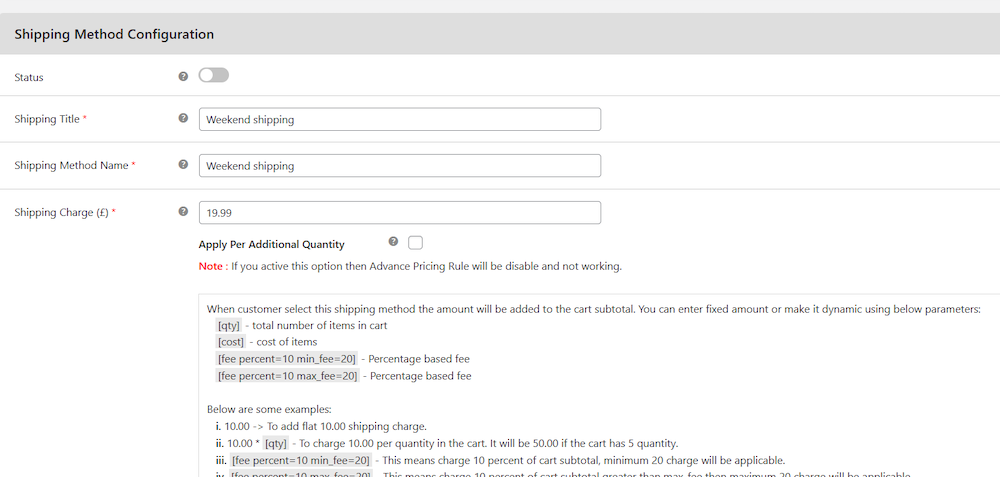The height and width of the screenshot is (477, 1000).
Task: Click the Shipping Method Name help icon
Action: point(183,164)
